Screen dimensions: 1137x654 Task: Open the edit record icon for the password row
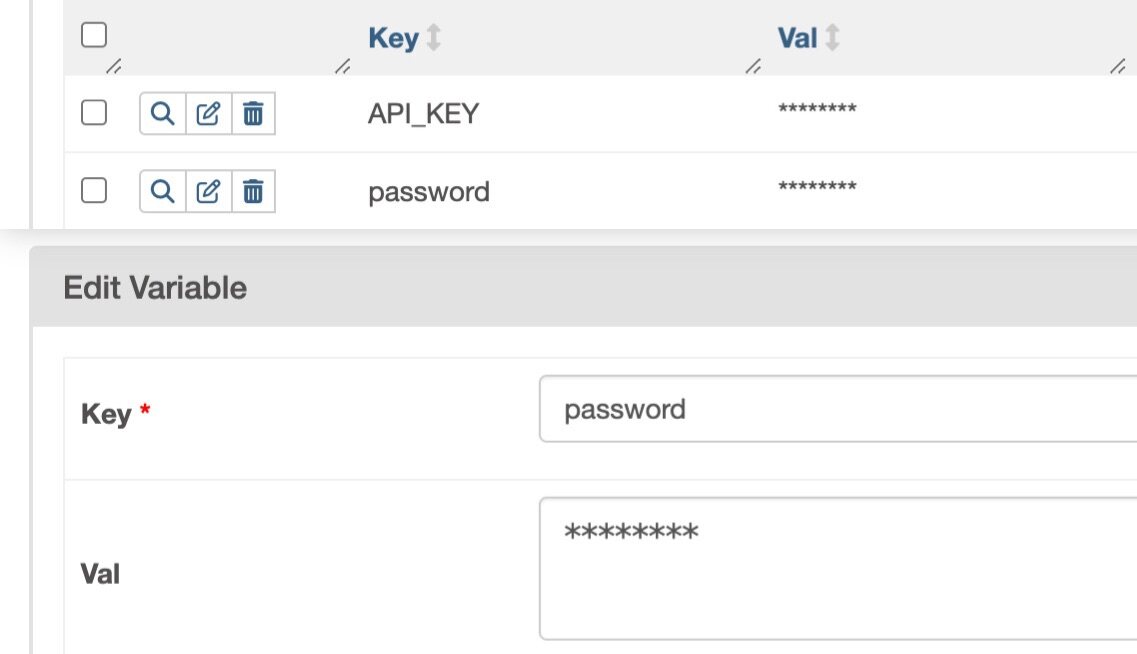point(208,191)
